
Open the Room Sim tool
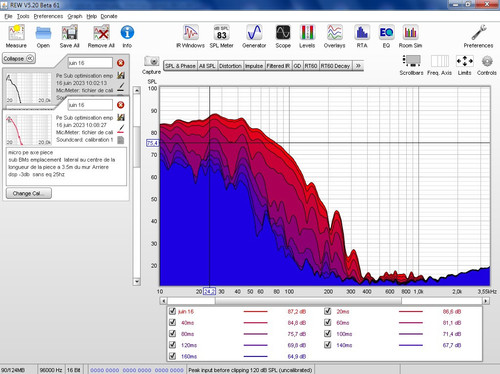tap(410, 36)
